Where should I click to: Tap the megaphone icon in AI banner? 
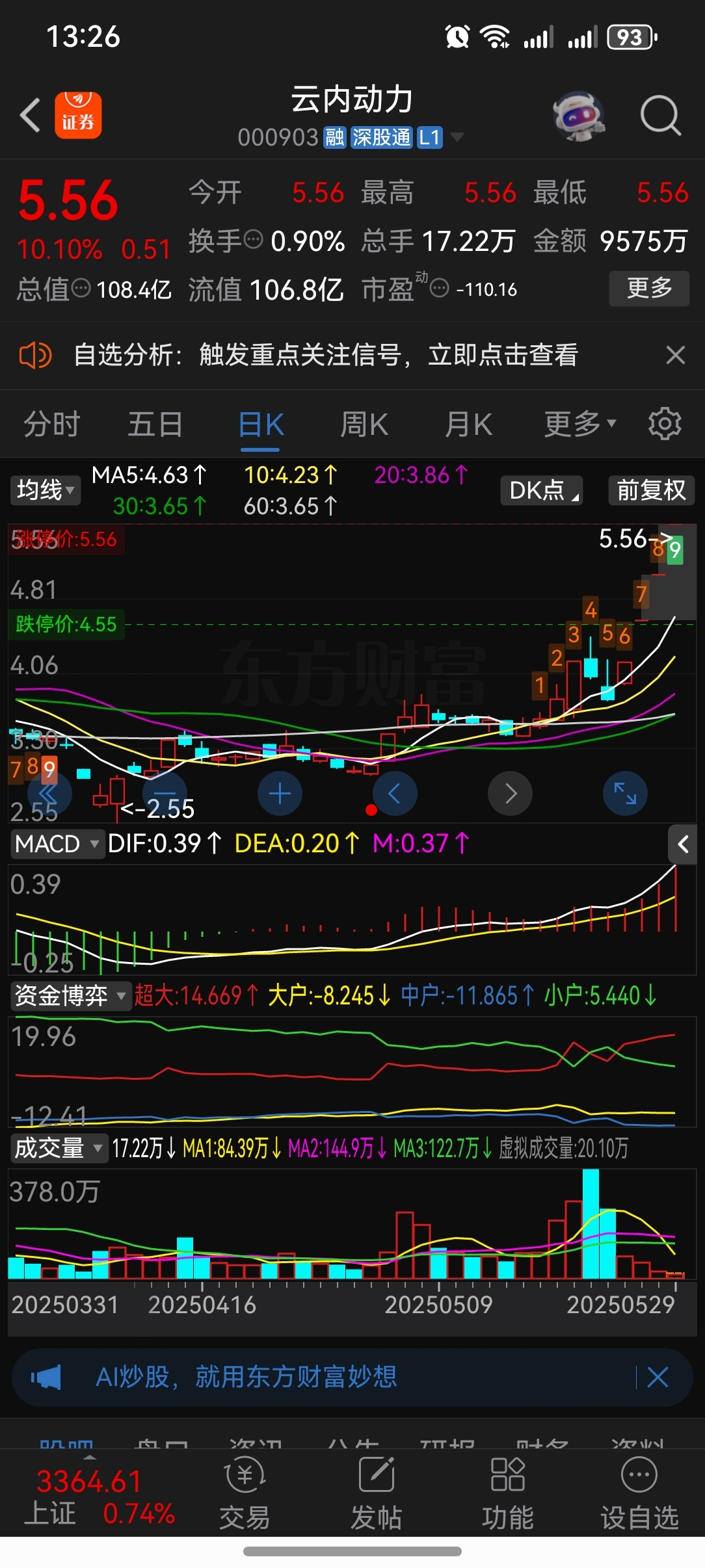tap(46, 1377)
